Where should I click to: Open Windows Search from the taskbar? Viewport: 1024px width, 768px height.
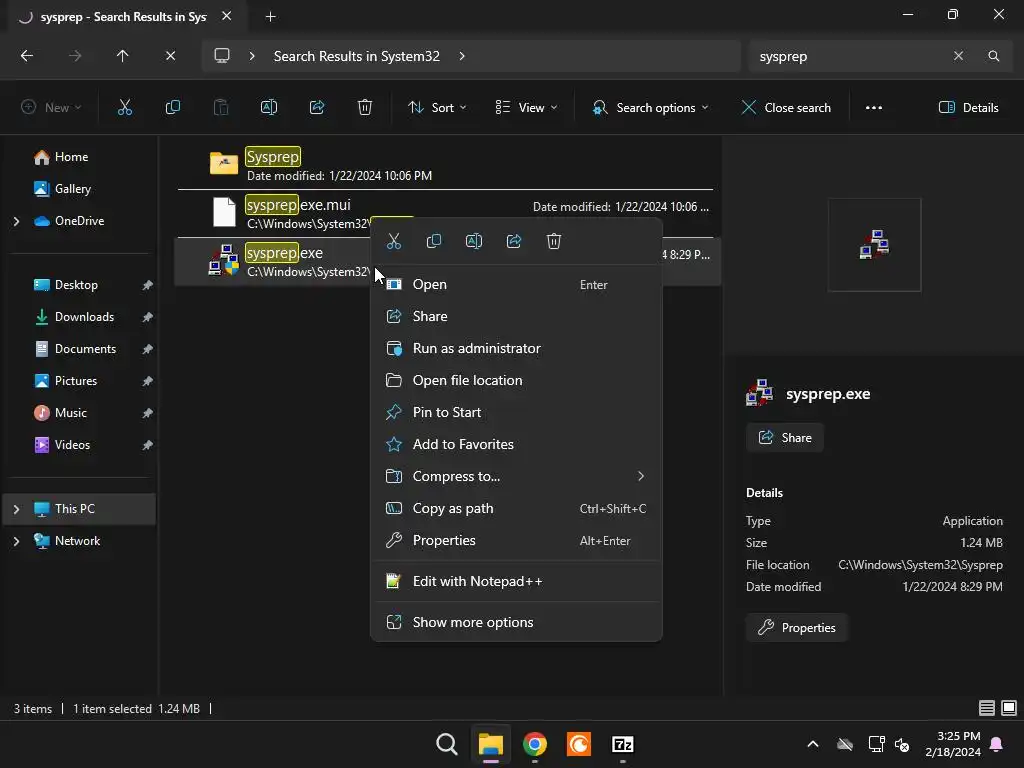coord(447,744)
